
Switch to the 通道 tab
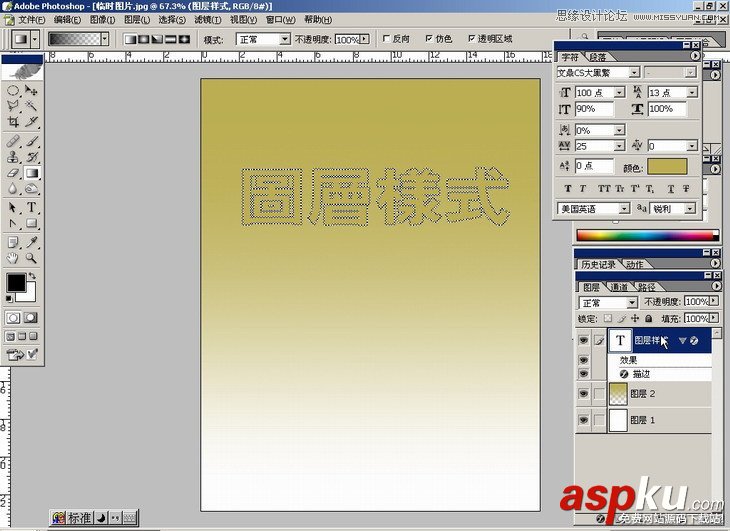(619, 287)
